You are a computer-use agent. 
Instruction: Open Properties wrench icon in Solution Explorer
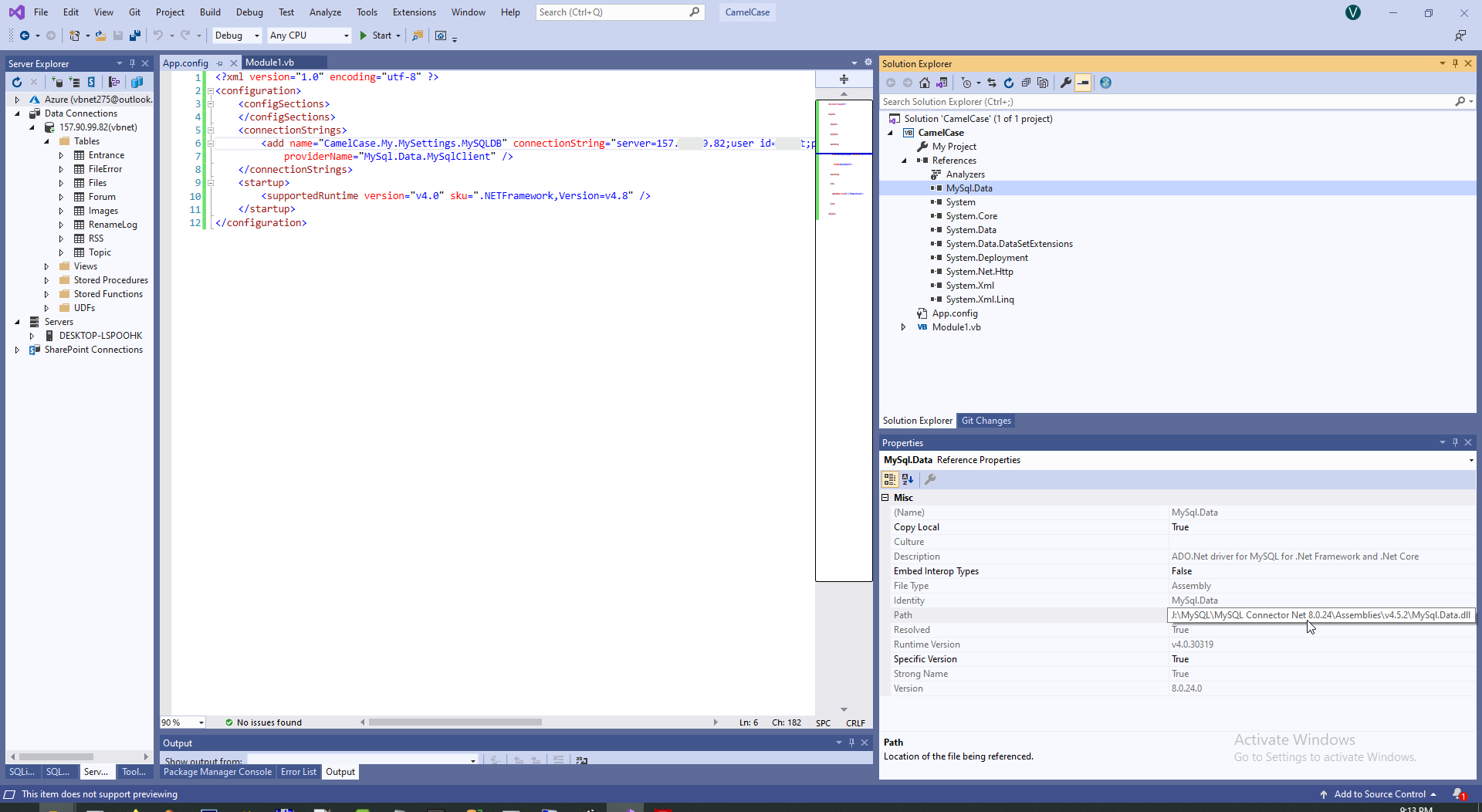[1066, 83]
